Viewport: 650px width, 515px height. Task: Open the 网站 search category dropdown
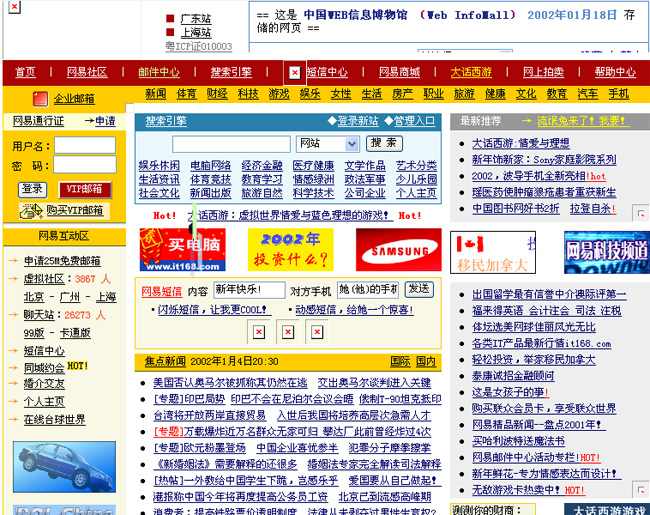coord(327,144)
